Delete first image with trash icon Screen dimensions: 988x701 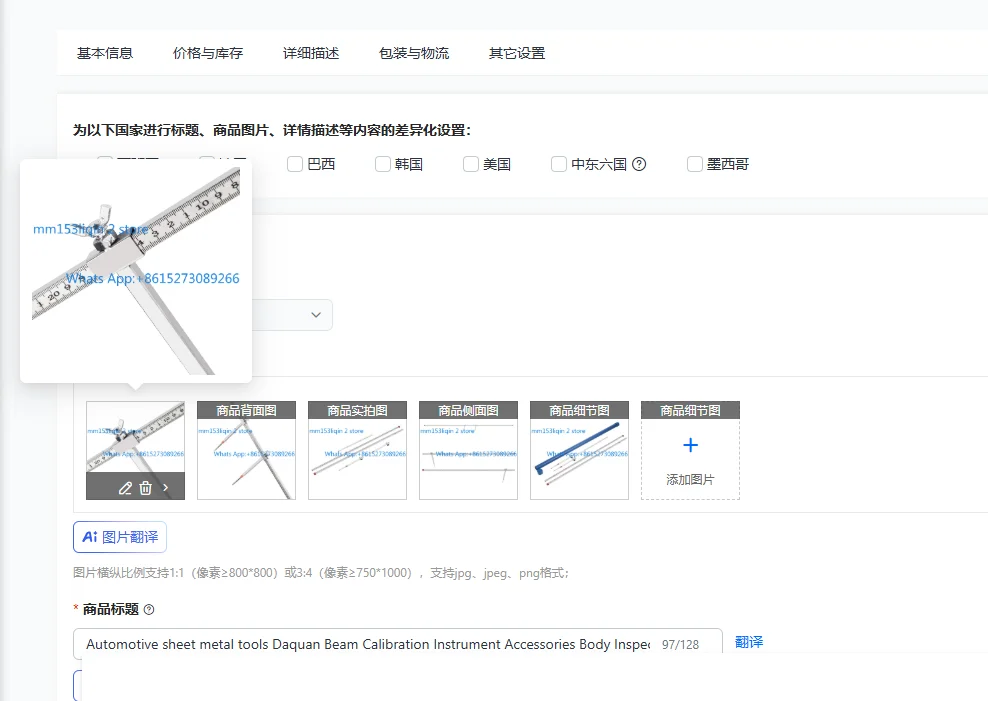coord(146,488)
